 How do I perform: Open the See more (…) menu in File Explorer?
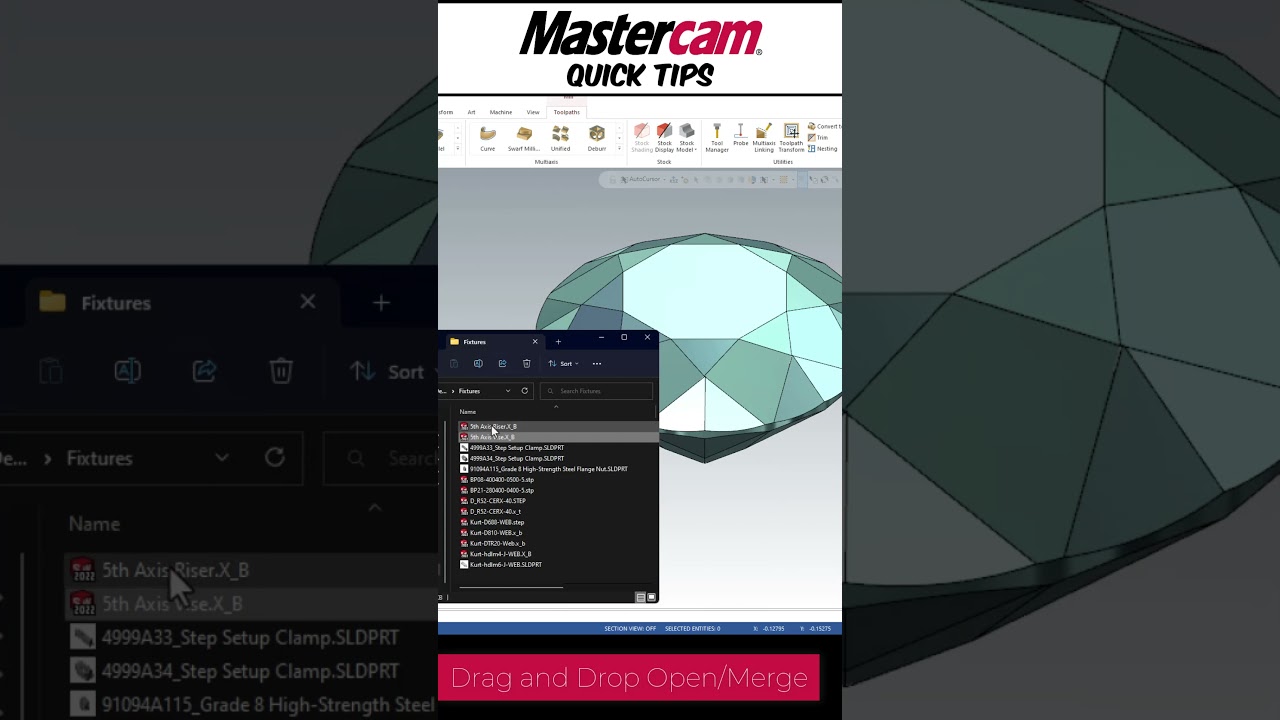tap(597, 364)
